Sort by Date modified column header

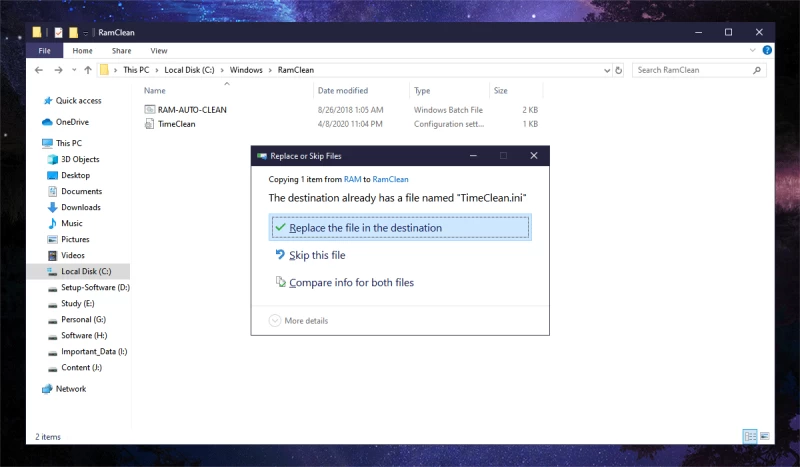(343, 90)
